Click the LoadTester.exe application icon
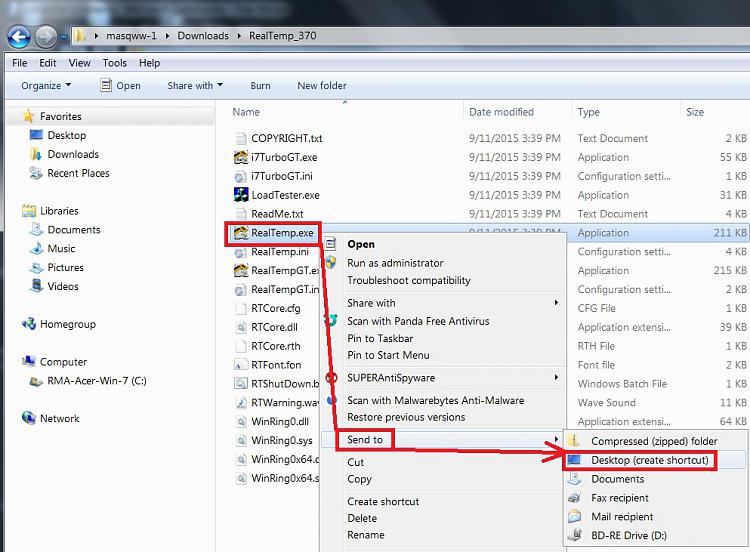The image size is (750, 552). (x=241, y=195)
